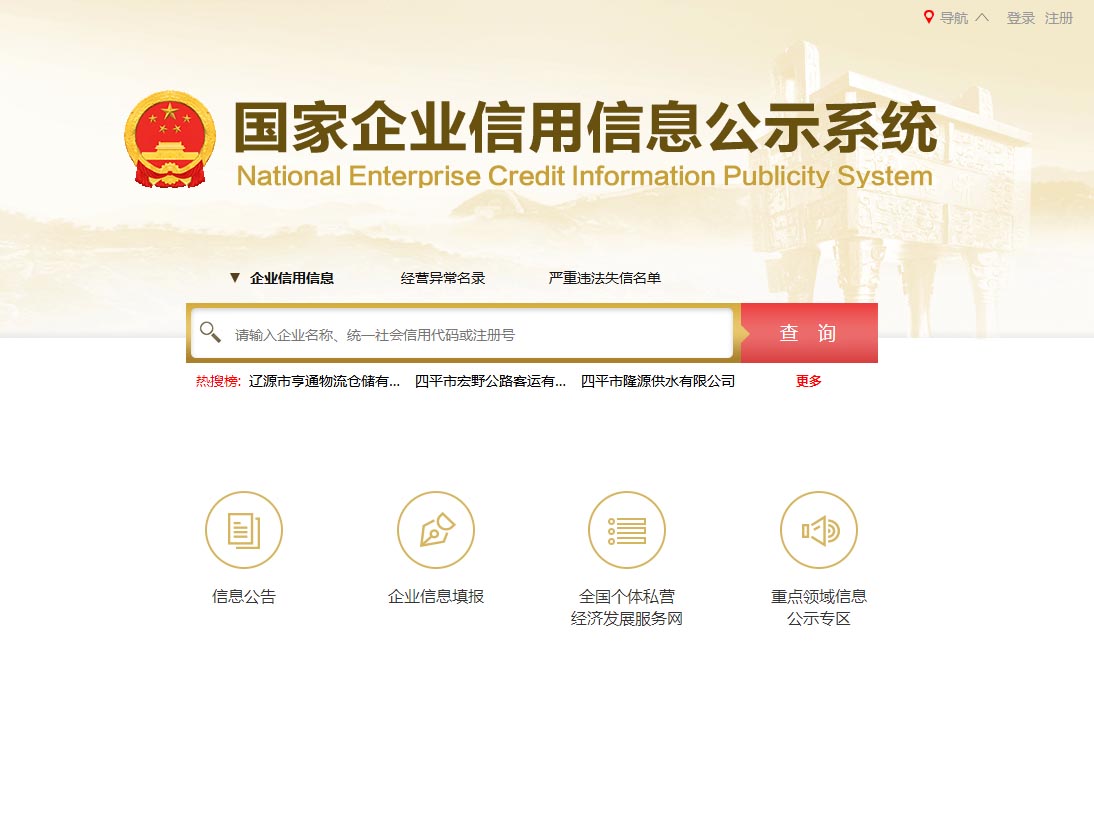Open the 注册 register link

point(1058,18)
